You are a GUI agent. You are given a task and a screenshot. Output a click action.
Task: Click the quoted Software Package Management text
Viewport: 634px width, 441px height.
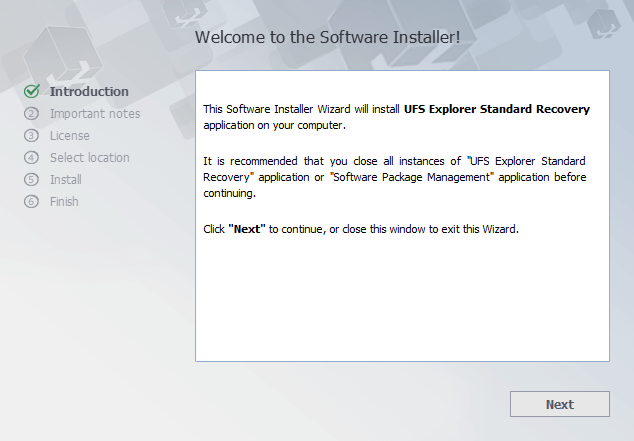coord(412,177)
